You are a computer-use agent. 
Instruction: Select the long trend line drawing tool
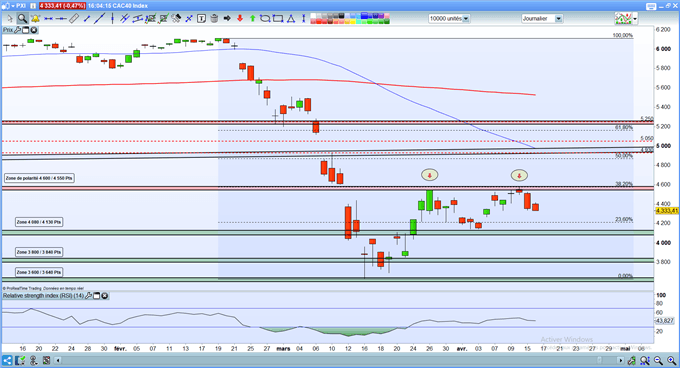100,18
